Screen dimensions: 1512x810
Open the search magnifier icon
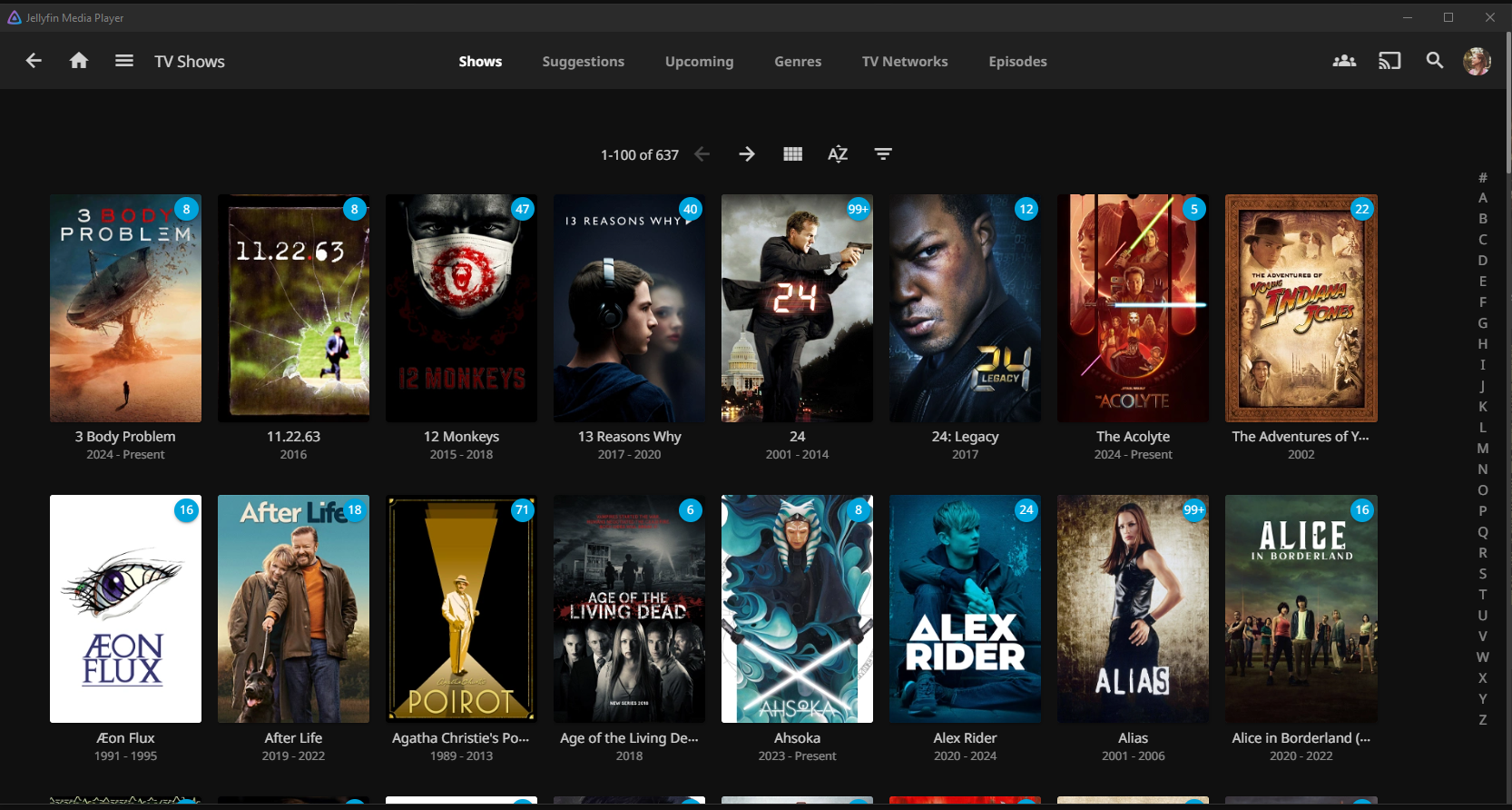[x=1435, y=61]
